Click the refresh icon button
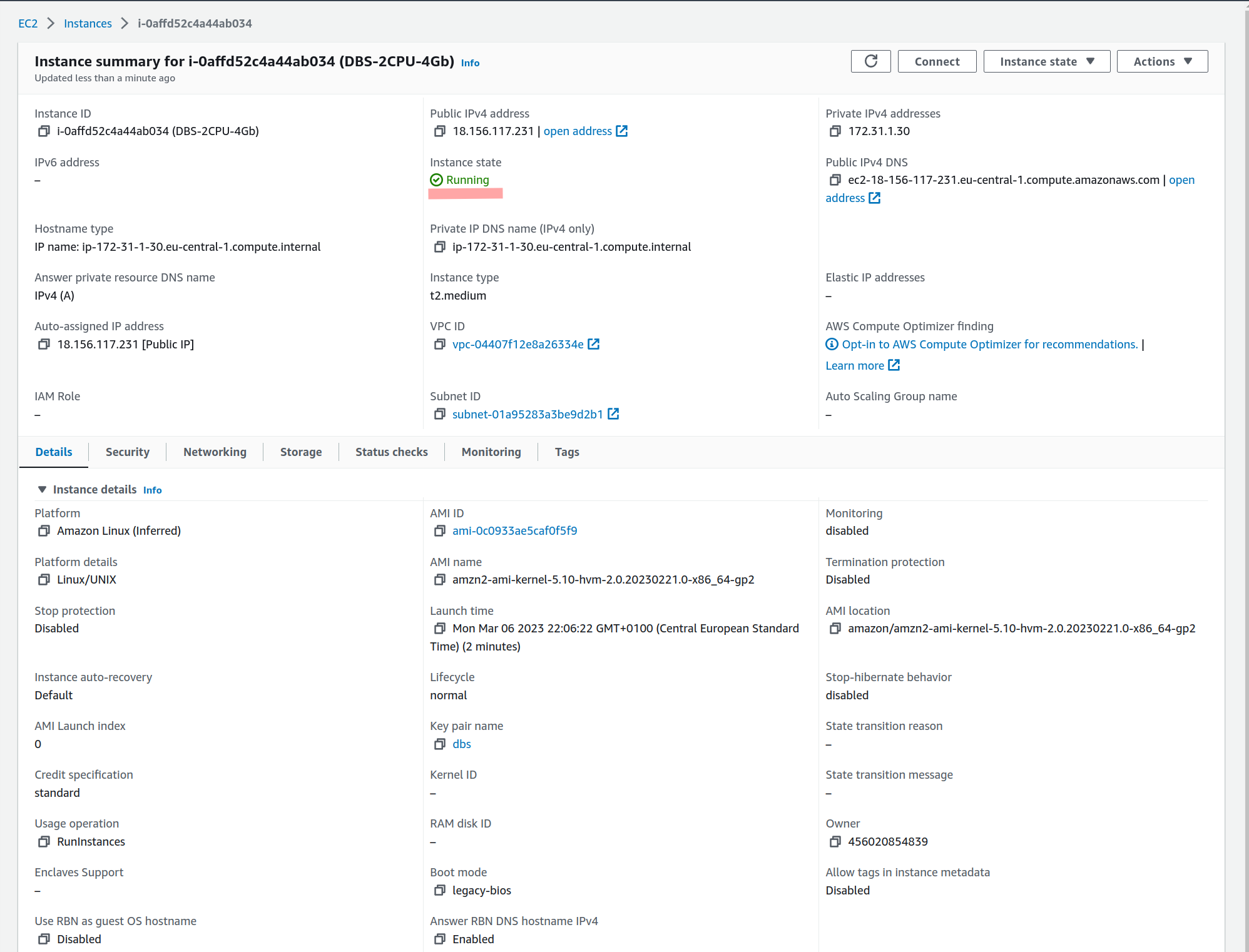Screen dimensions: 1249x952 [870, 61]
